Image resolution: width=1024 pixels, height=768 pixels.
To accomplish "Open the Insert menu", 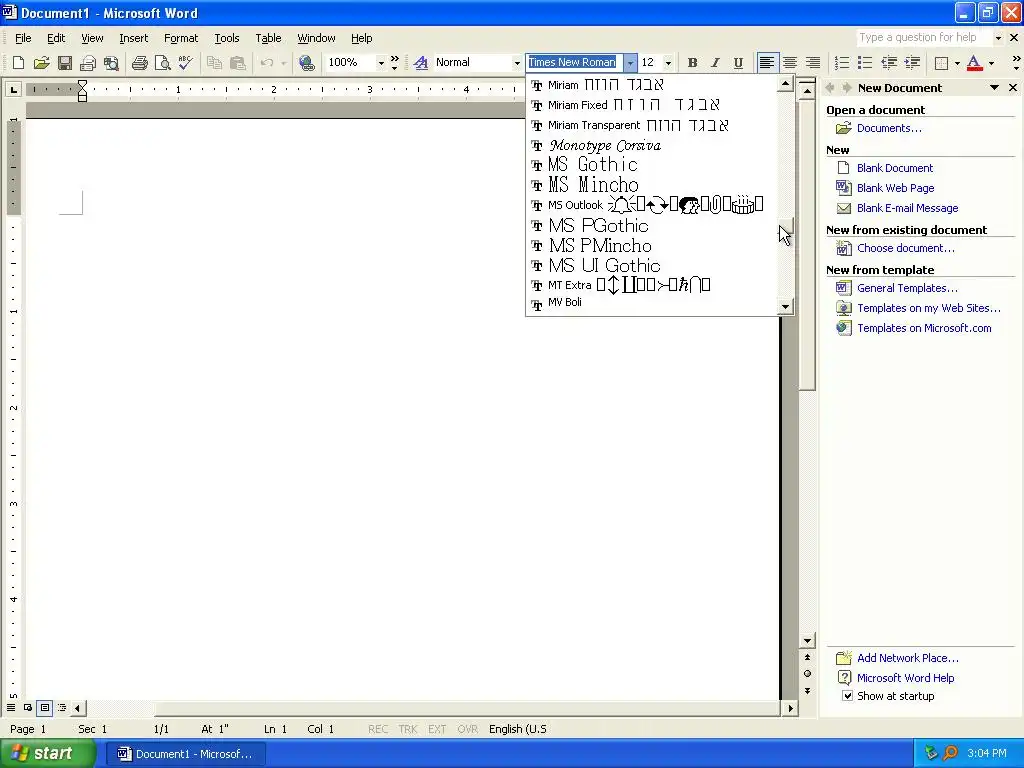I will [134, 38].
